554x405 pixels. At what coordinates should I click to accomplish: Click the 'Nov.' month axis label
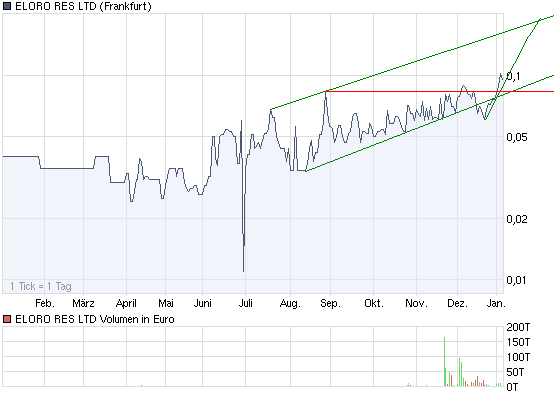[416, 303]
